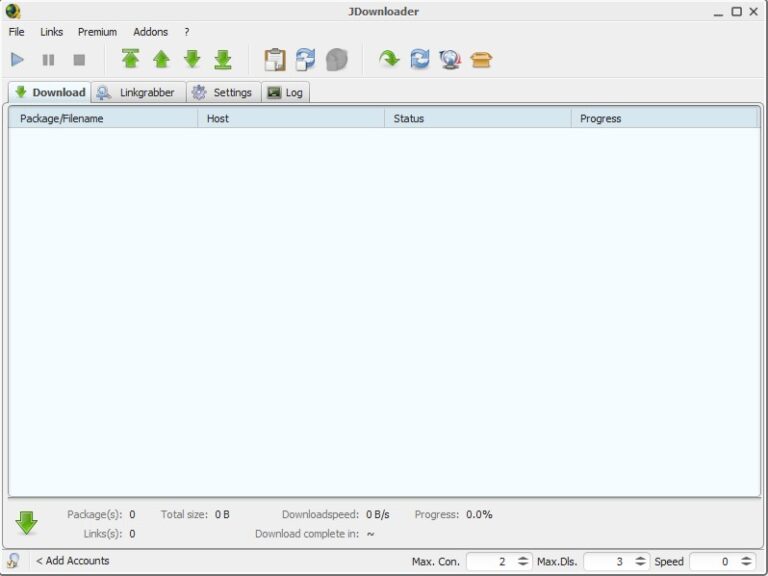768x576 pixels.
Task: Click the reconnect toggle icon next to clipboard
Action: click(306, 60)
